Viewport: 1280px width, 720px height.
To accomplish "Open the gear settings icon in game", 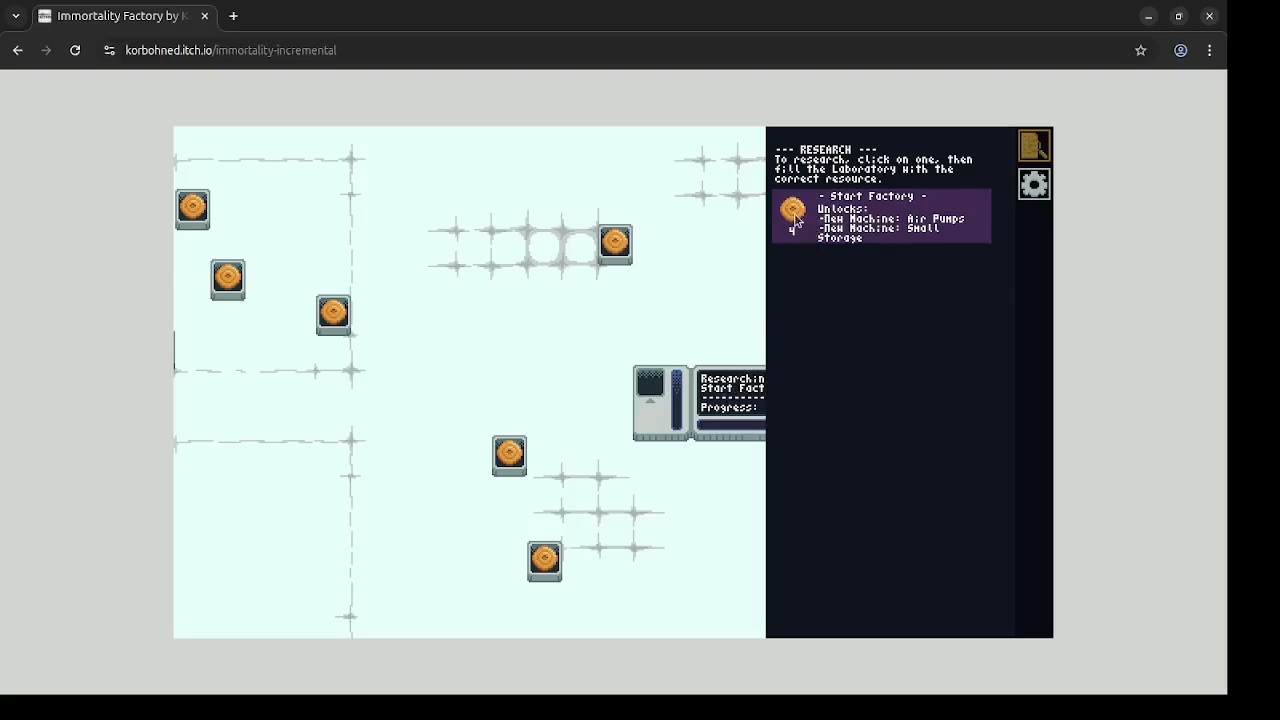I will (1034, 185).
